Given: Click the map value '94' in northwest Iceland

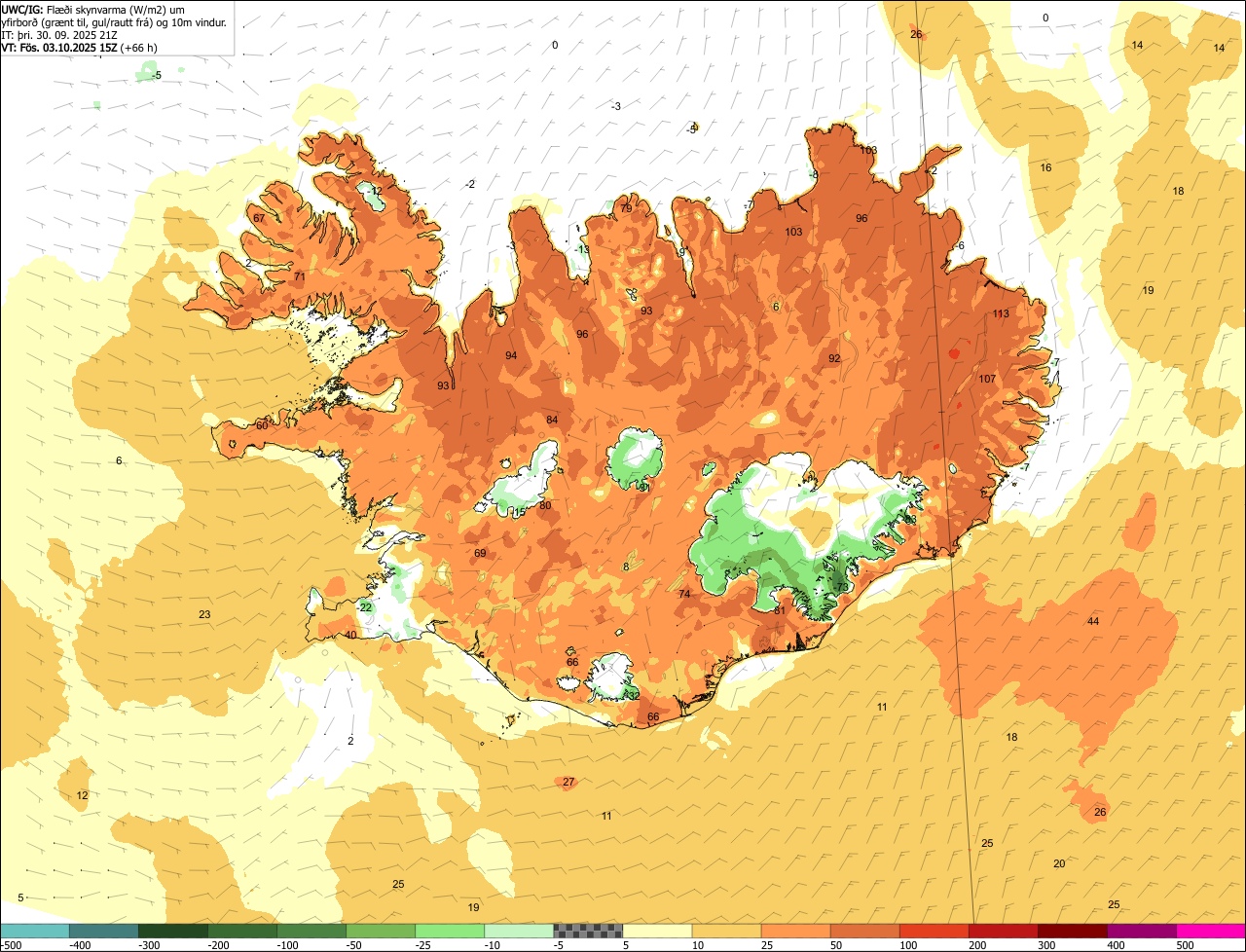Looking at the screenshot, I should click(x=511, y=355).
